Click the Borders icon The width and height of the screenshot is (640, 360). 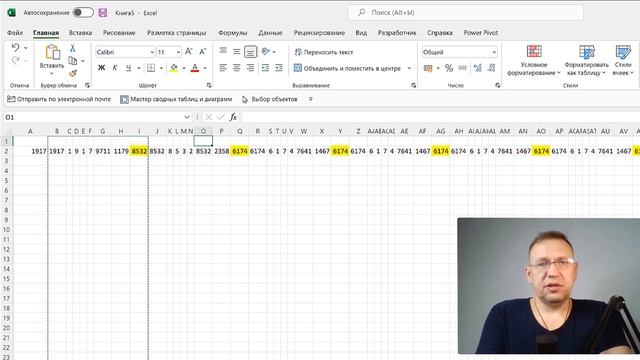[x=151, y=68]
